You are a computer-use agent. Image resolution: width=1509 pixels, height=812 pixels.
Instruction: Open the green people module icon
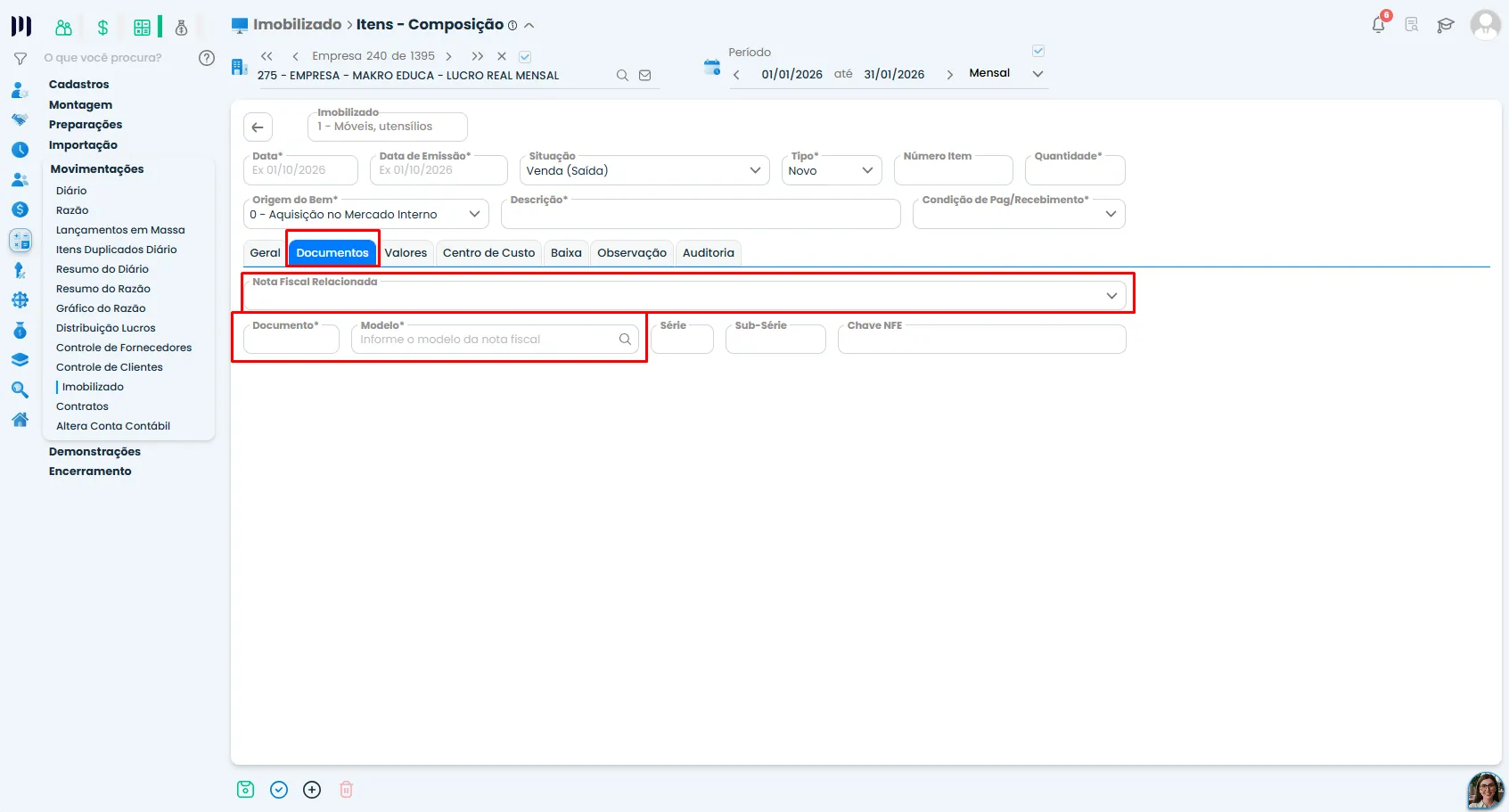tap(63, 28)
